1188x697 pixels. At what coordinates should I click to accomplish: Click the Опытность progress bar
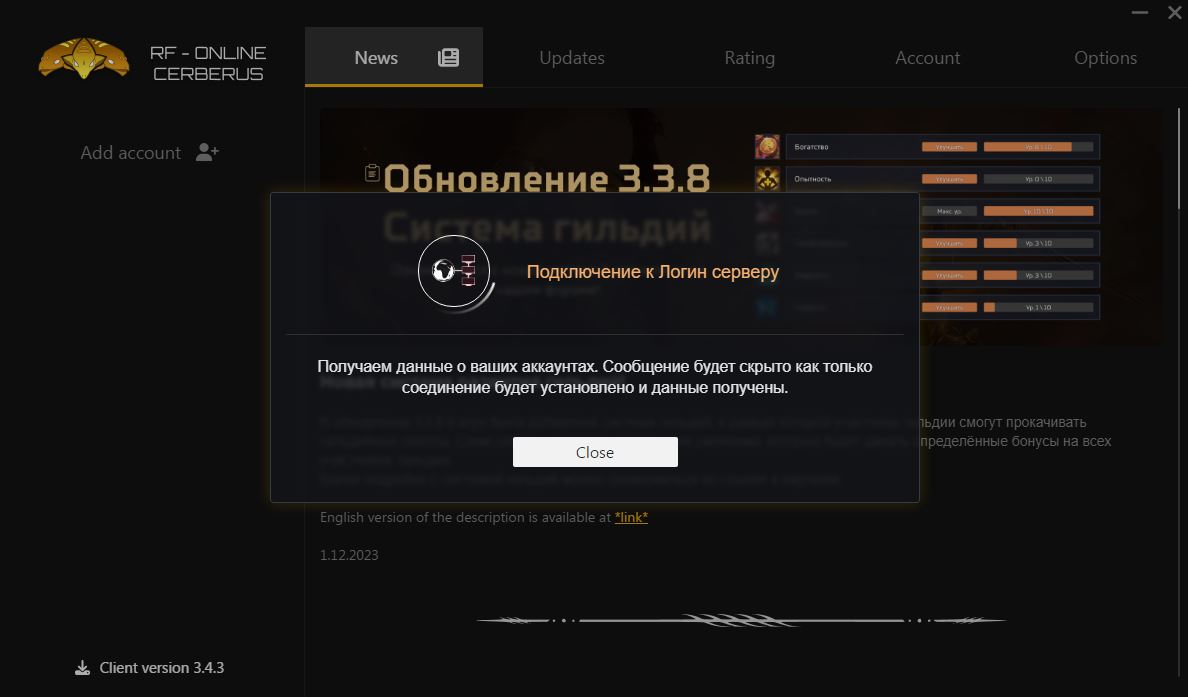1038,179
